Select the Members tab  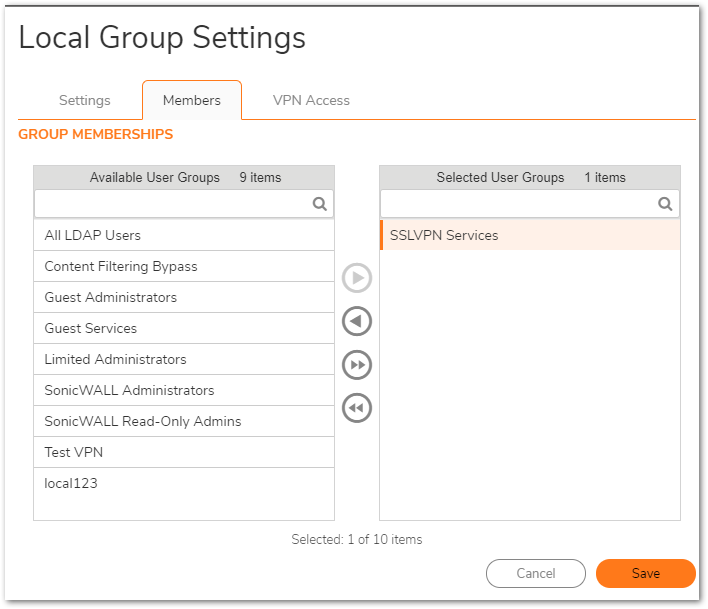(192, 100)
